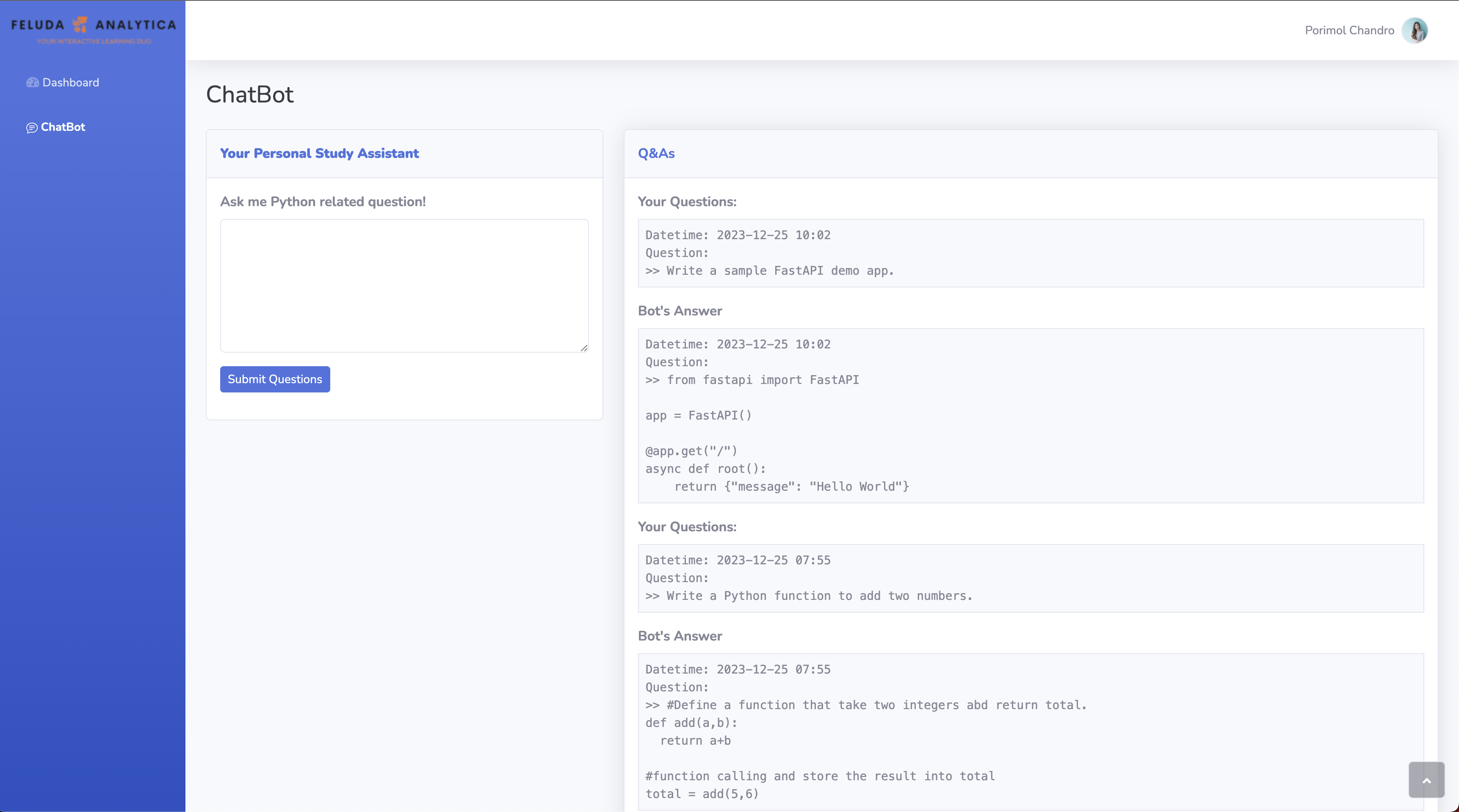Click the ChatBot page title

(x=250, y=94)
